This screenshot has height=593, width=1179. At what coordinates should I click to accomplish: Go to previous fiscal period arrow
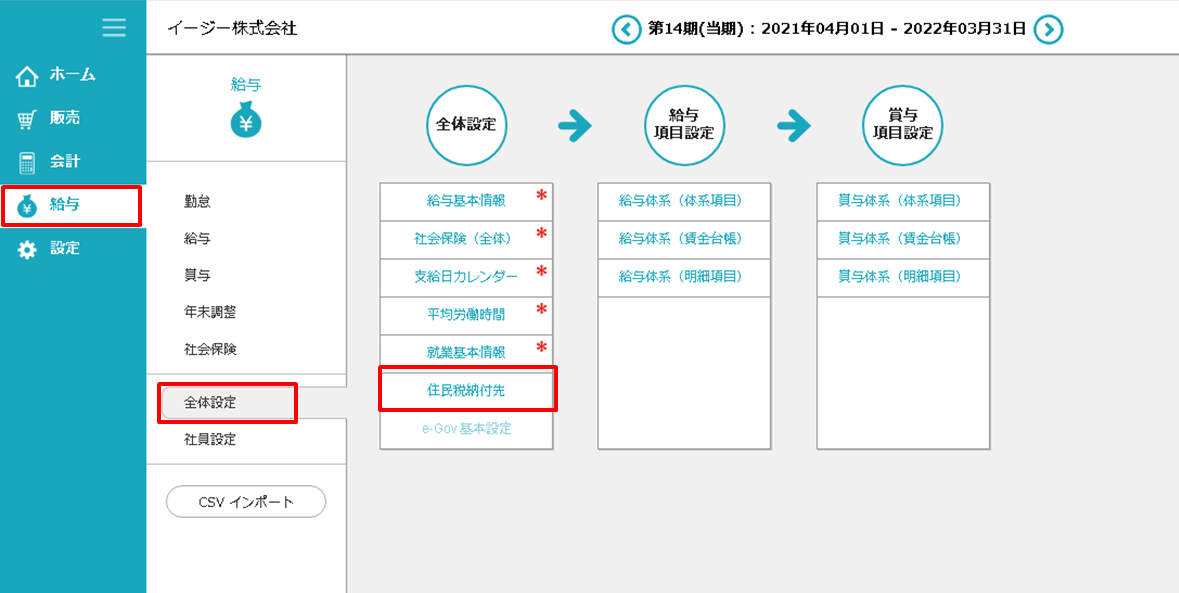626,29
